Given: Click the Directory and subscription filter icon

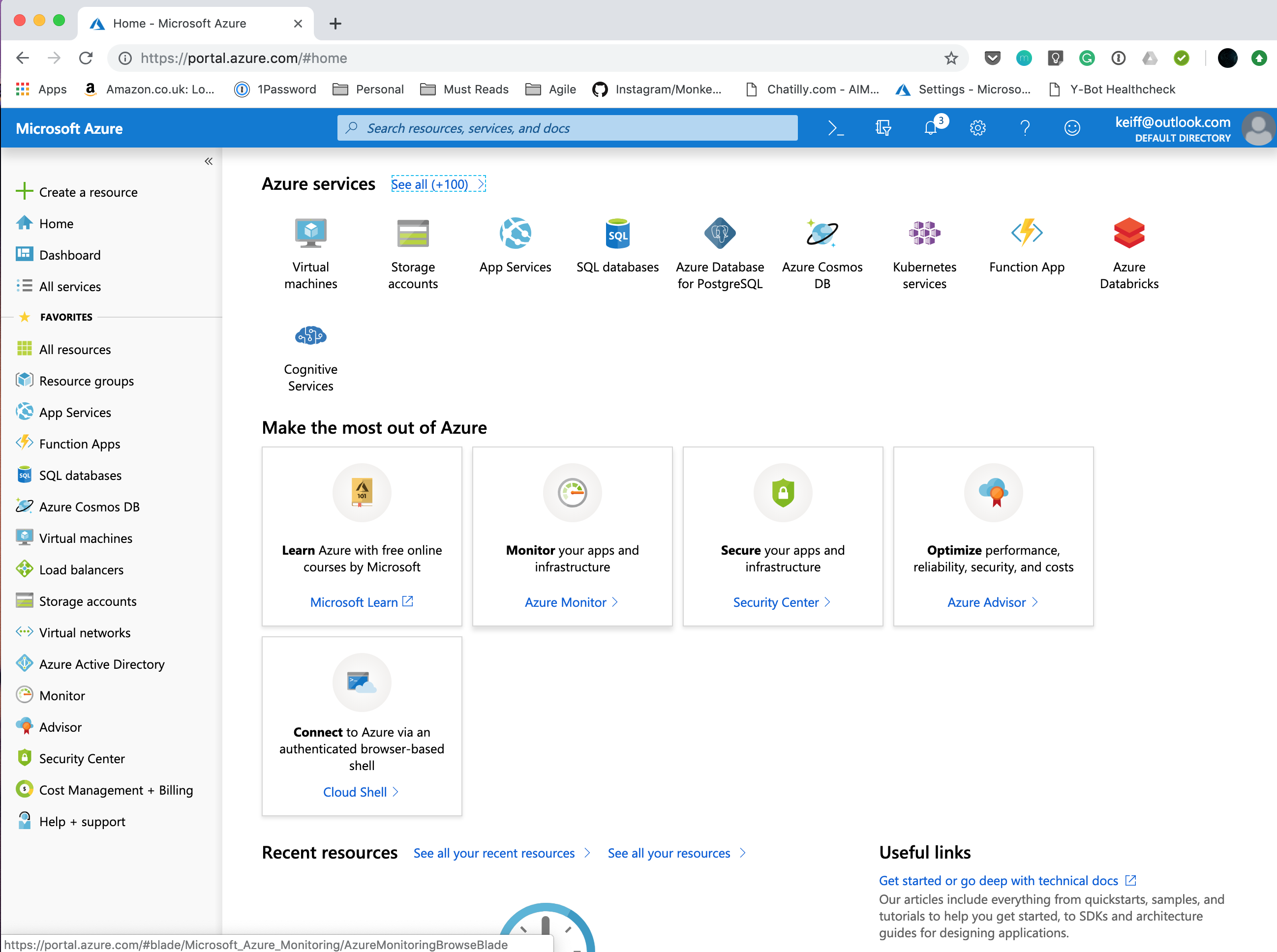Looking at the screenshot, I should [x=882, y=128].
